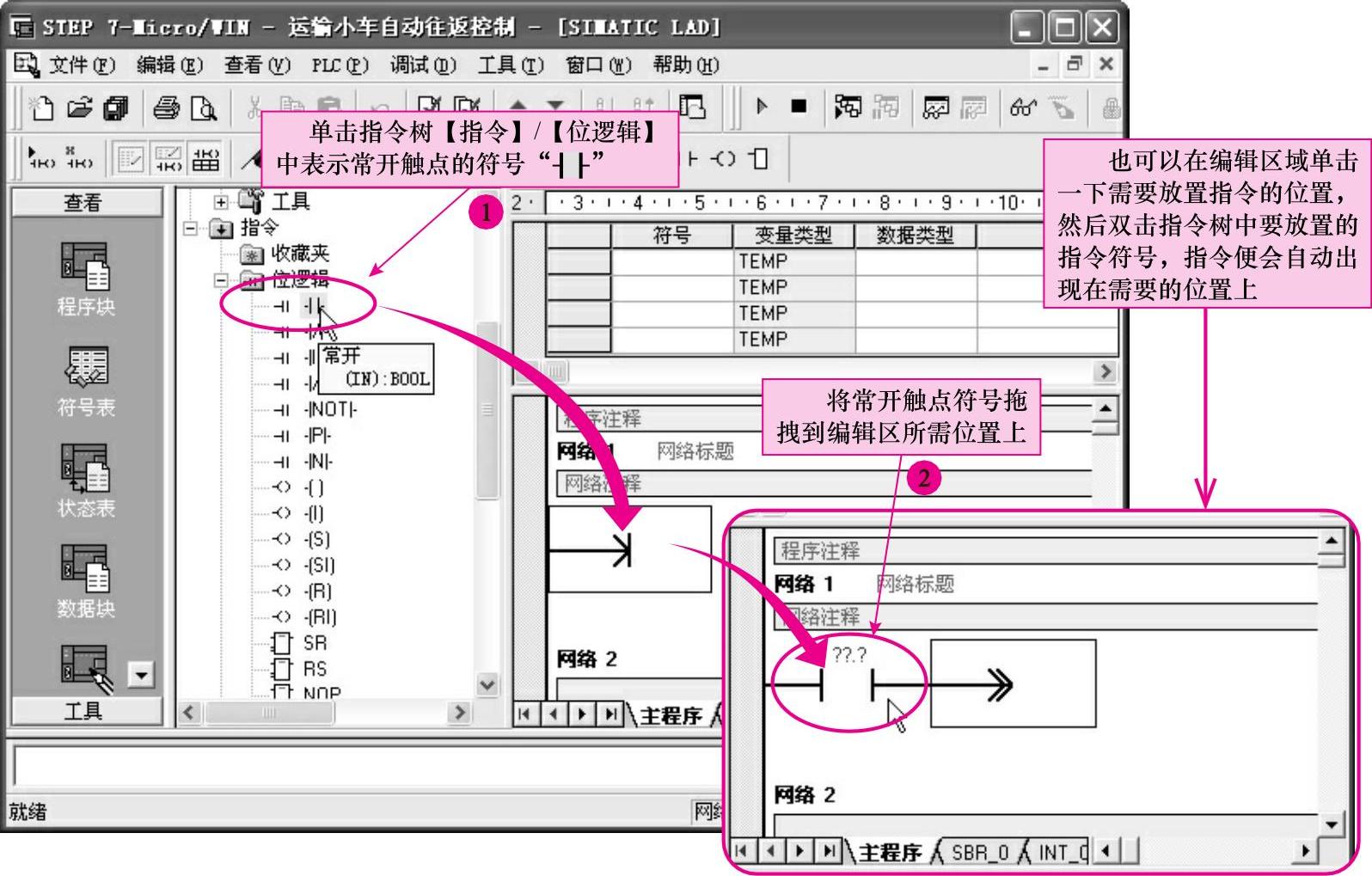Open Data Block in the View bar

click(x=85, y=581)
